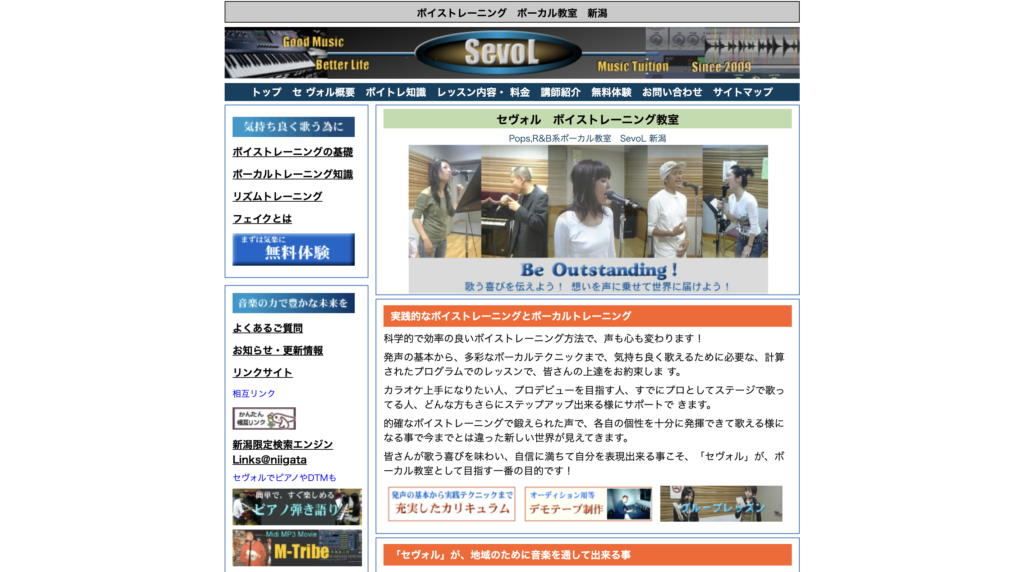Click the M-Tribe banner image
The width and height of the screenshot is (1024, 572).
(x=297, y=548)
